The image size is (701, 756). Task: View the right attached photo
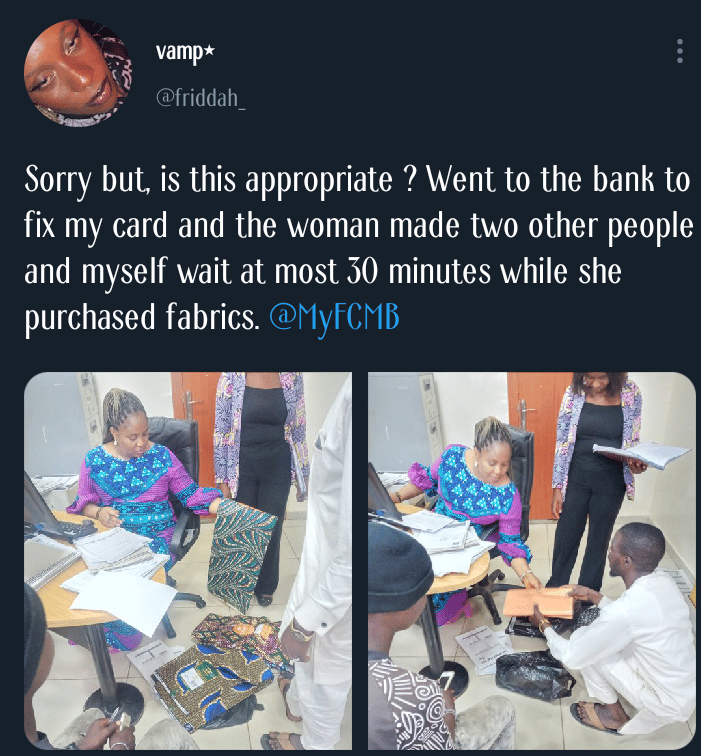click(x=531, y=560)
